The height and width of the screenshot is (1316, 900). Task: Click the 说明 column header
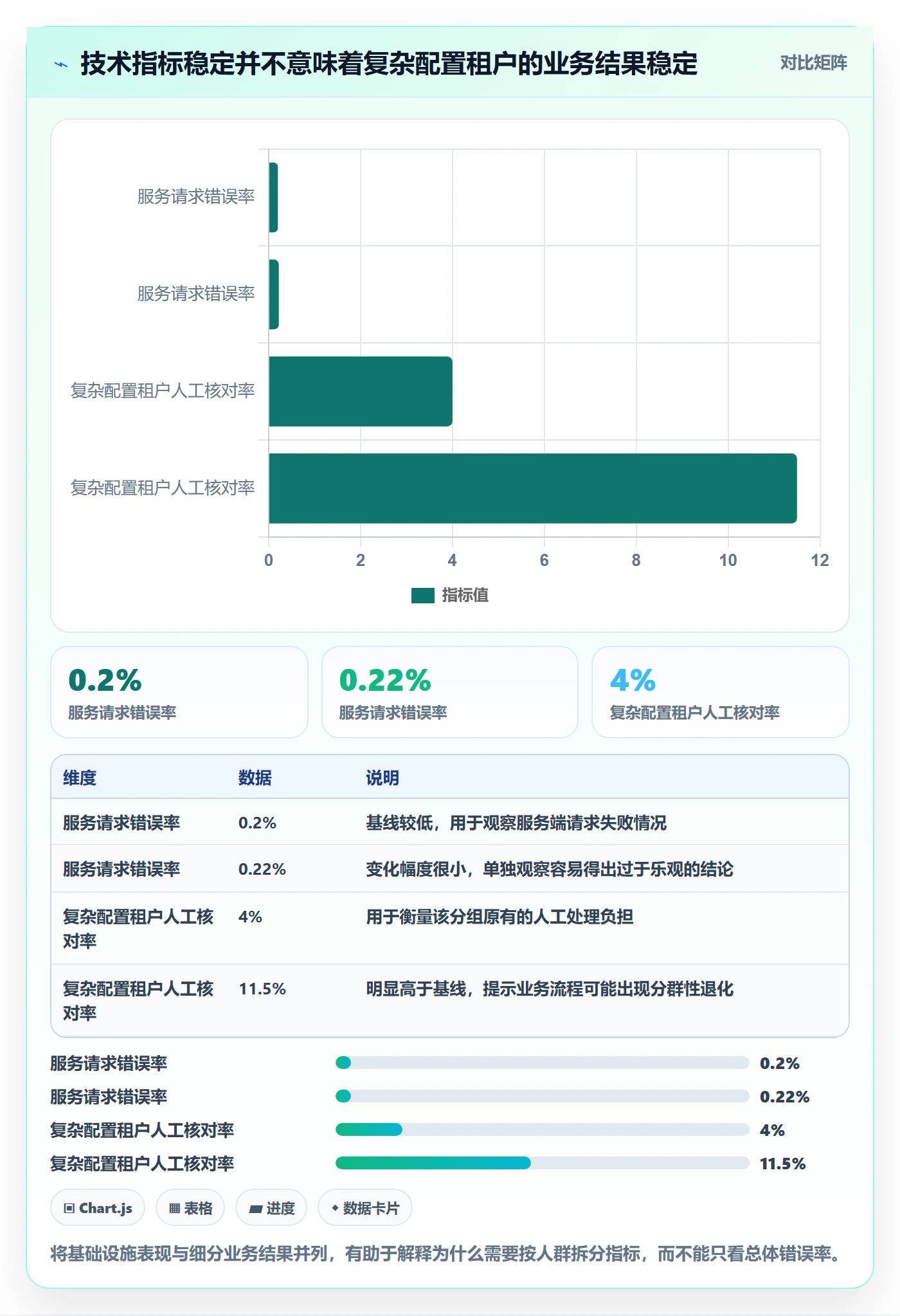[x=382, y=778]
